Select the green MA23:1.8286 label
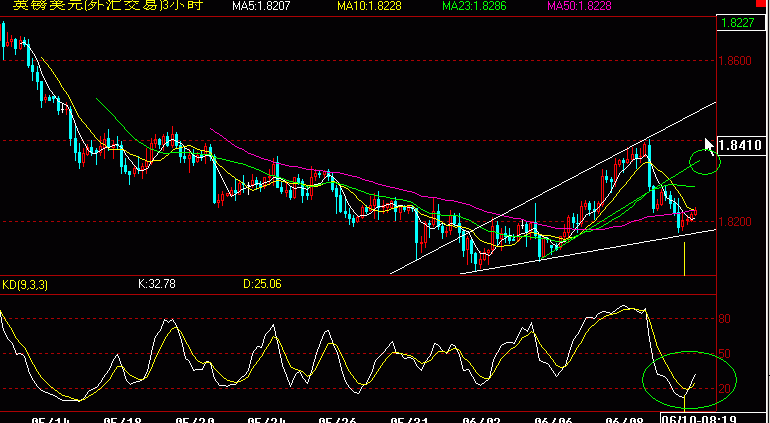 (x=474, y=6)
